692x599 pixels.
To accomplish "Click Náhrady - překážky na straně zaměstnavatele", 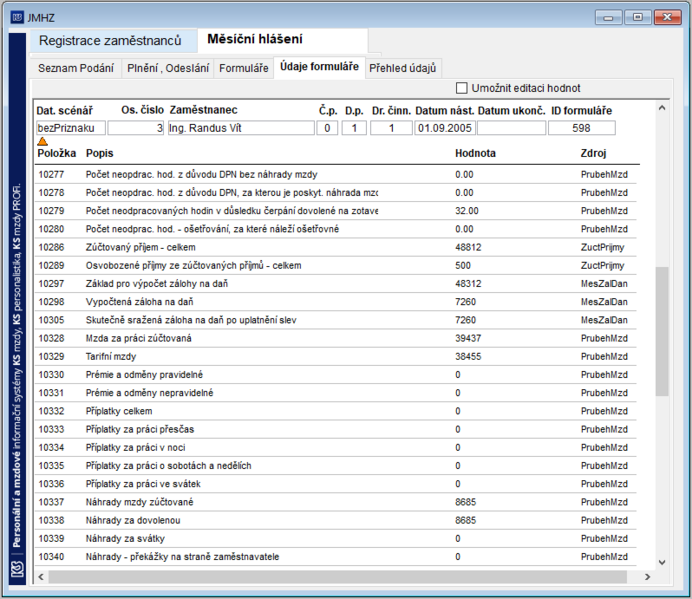I will click(335, 557).
